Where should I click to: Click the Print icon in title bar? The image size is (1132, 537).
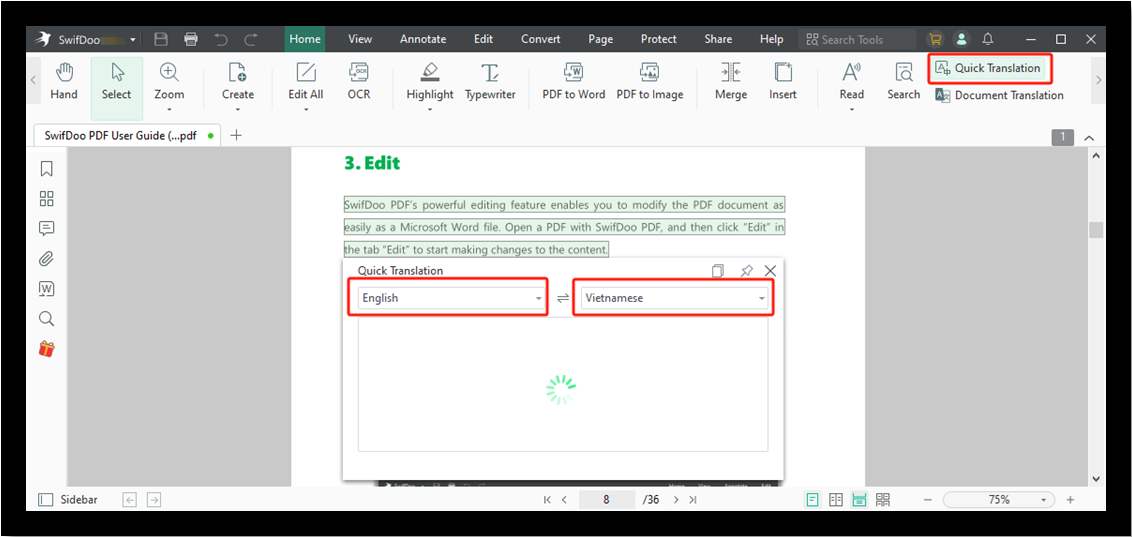tap(191, 39)
